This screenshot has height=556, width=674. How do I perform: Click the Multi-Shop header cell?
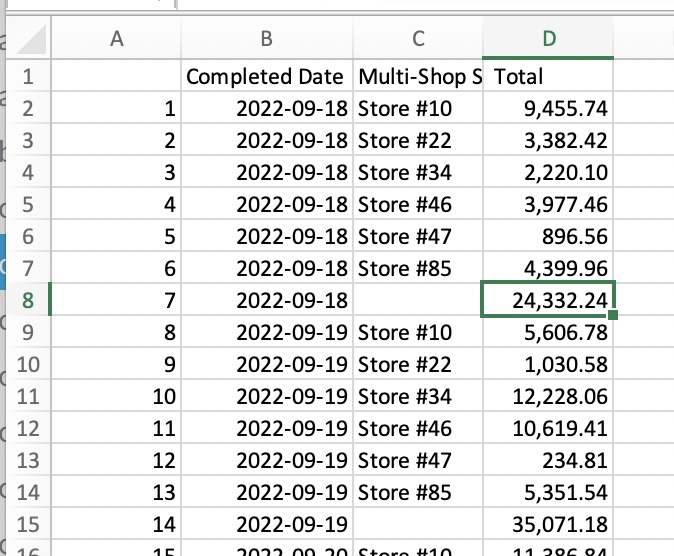tap(417, 76)
